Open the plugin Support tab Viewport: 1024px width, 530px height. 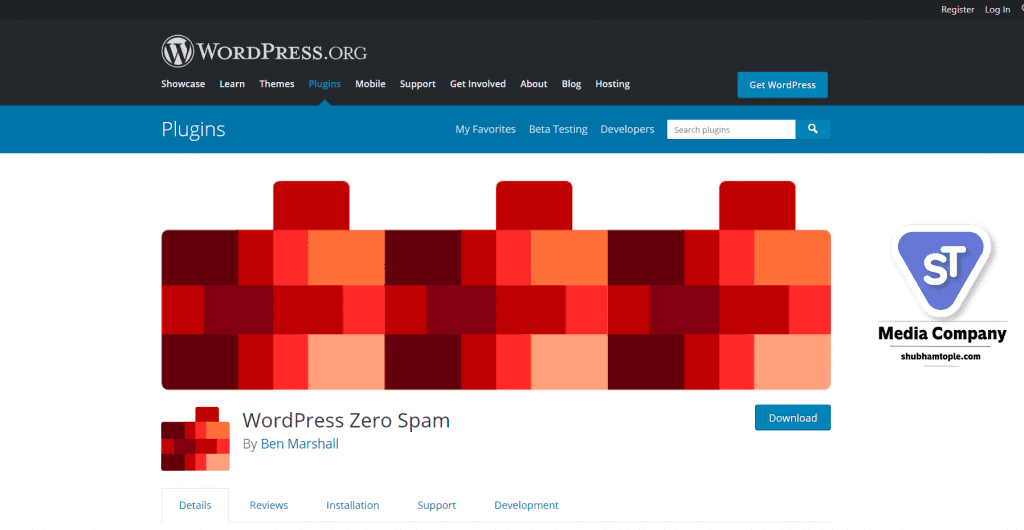click(437, 505)
